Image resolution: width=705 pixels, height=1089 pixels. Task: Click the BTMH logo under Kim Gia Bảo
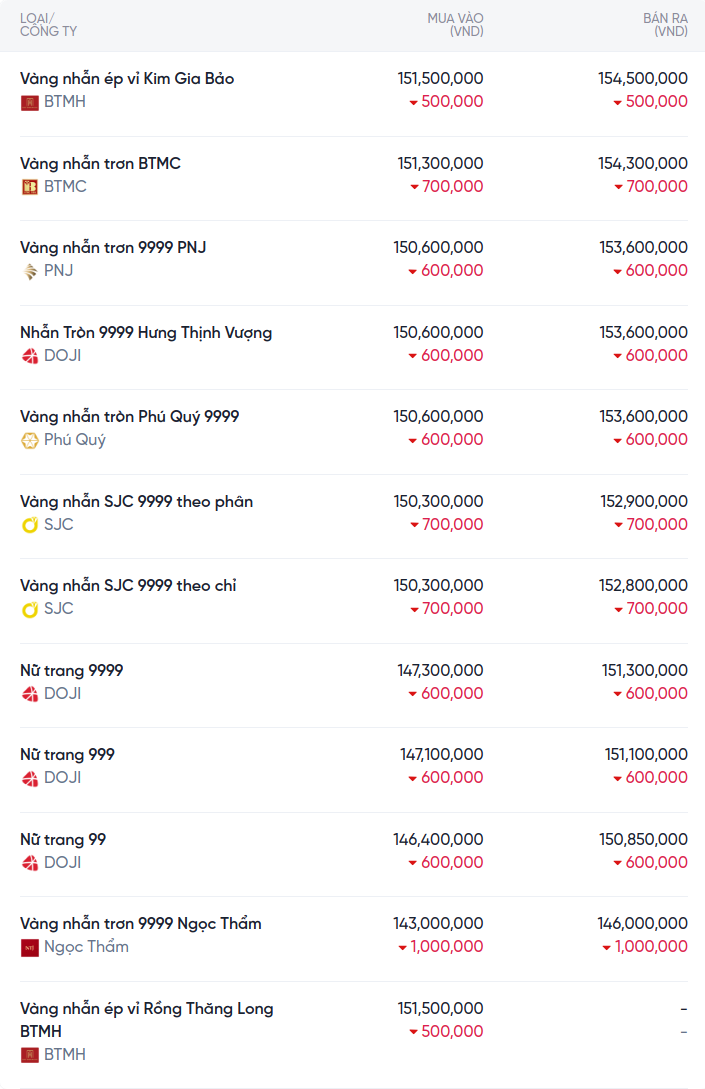[30, 102]
